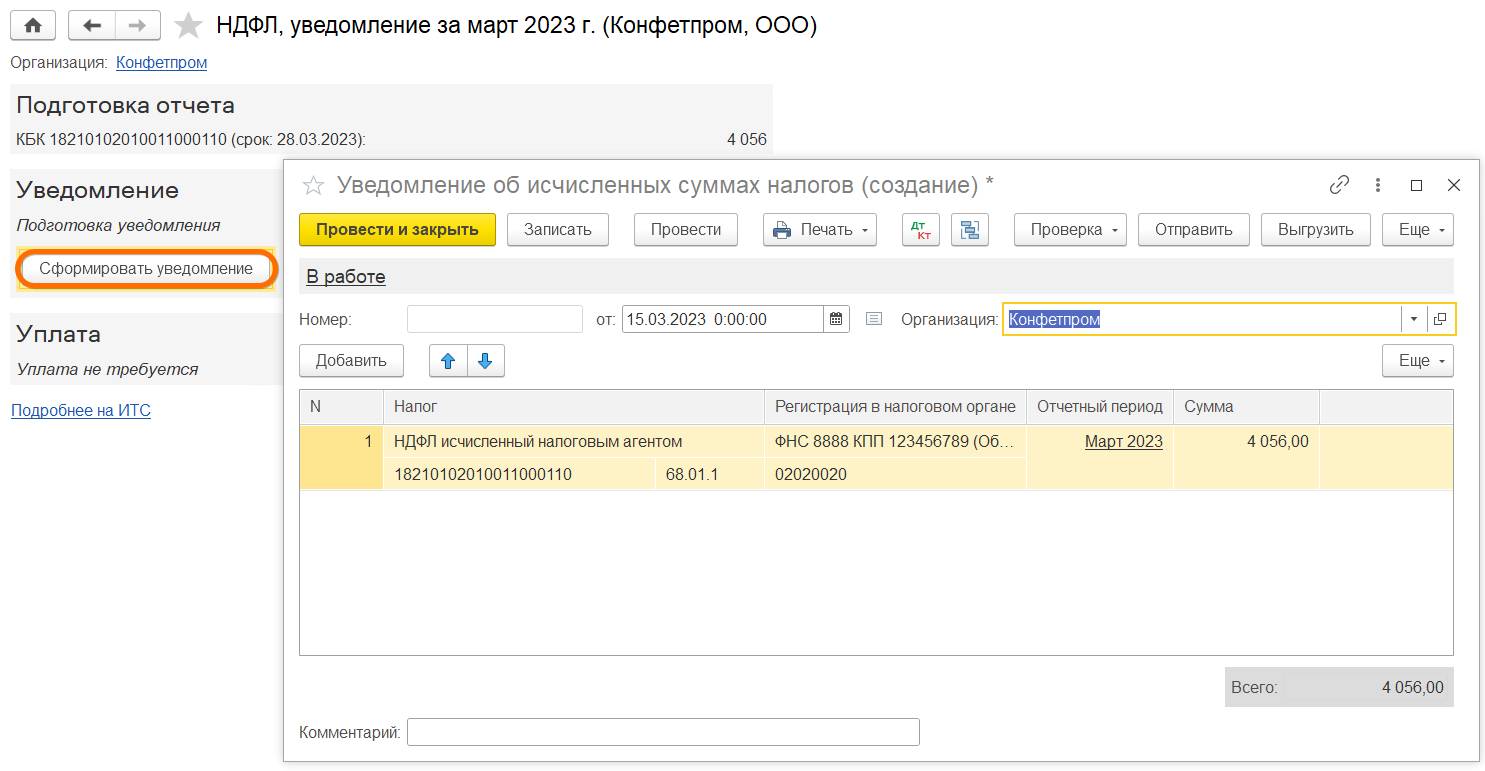Viewport: 1485px width, 771px height.
Task: Click the Комментарий input field
Action: click(x=662, y=732)
